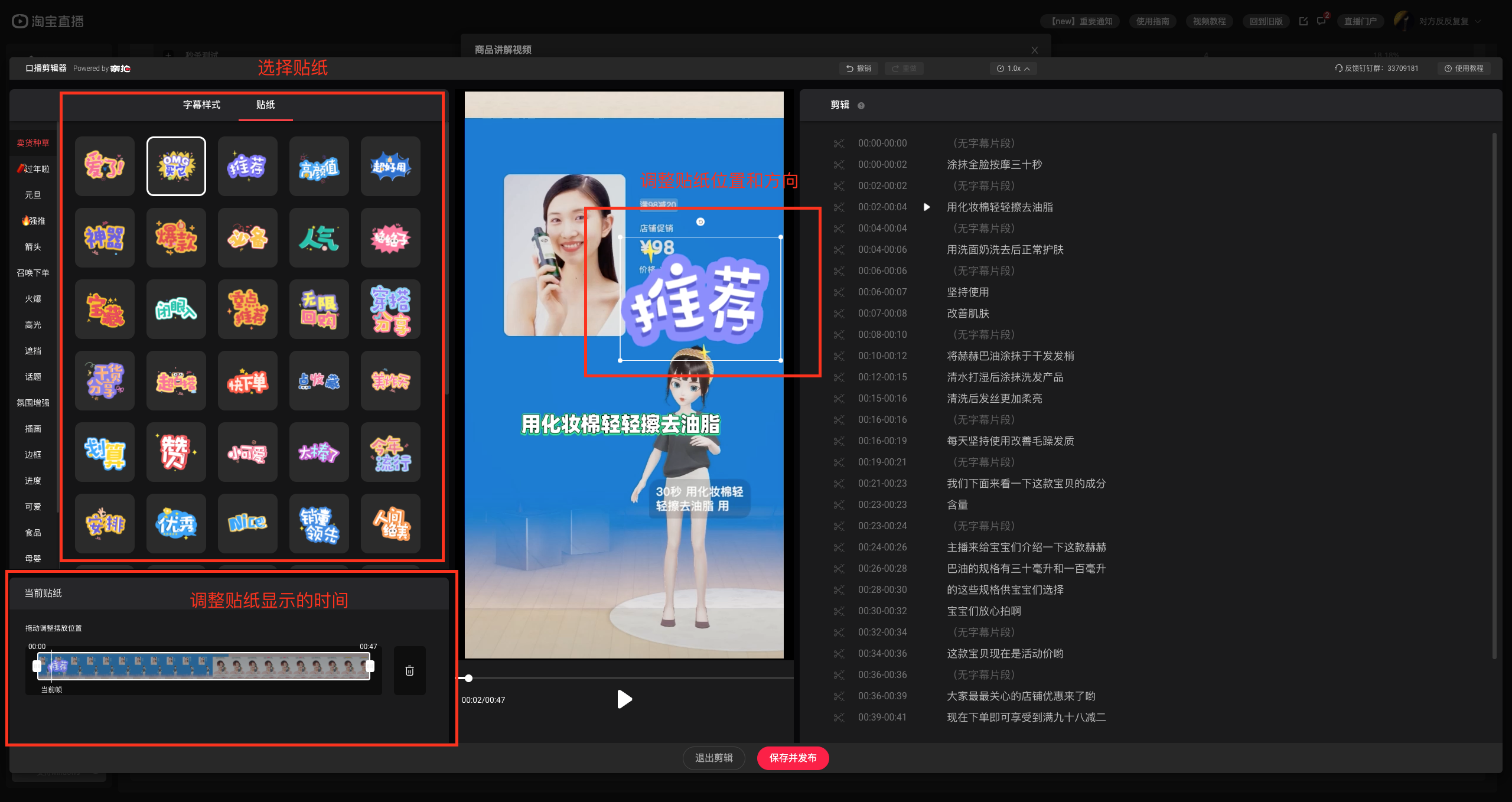Choose the 闭眼入 sticker

pos(176,309)
